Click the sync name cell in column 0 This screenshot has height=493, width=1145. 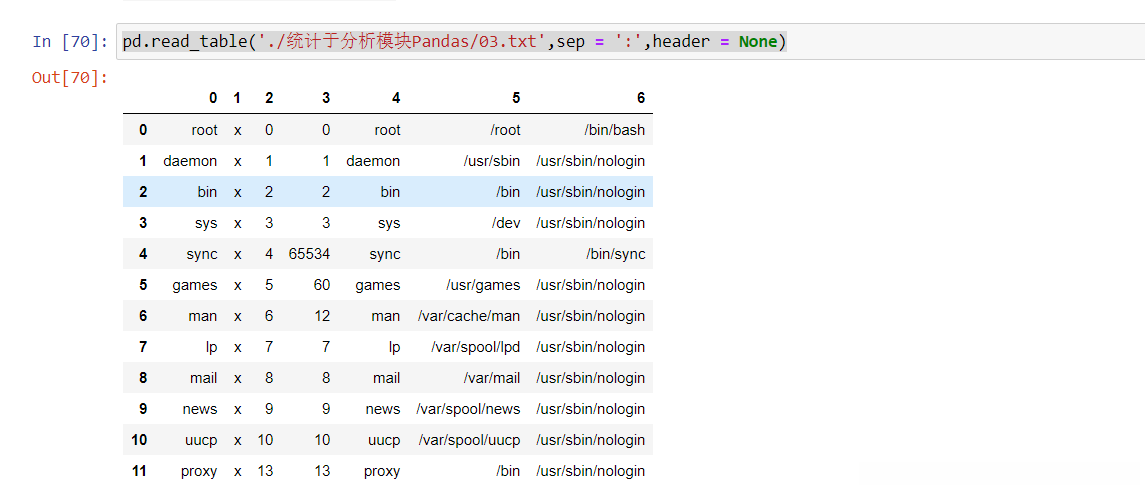pyautogui.click(x=202, y=254)
